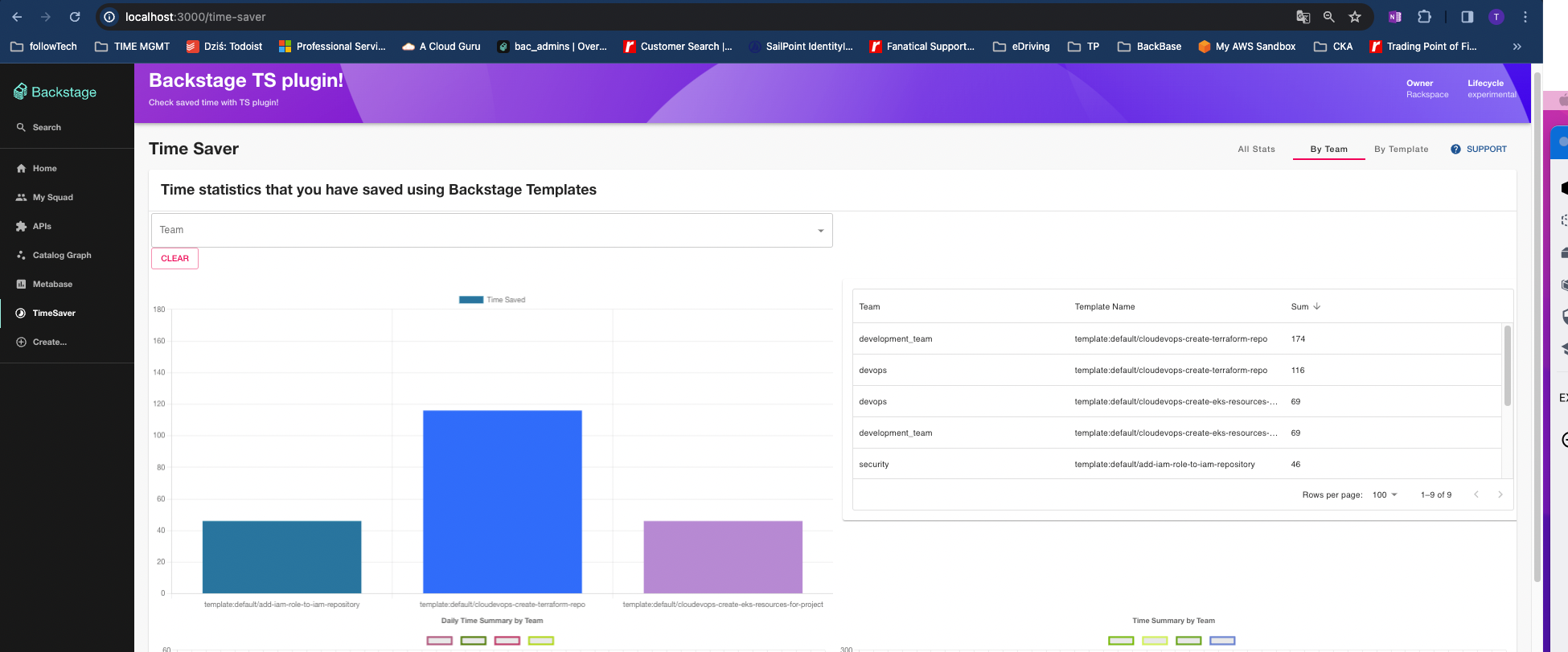1568x652 pixels.
Task: Switch to the By Team tab
Action: tap(1328, 149)
